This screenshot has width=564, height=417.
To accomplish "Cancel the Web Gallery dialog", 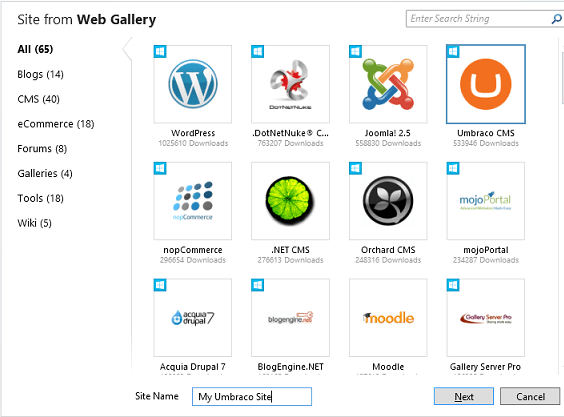I will [530, 396].
